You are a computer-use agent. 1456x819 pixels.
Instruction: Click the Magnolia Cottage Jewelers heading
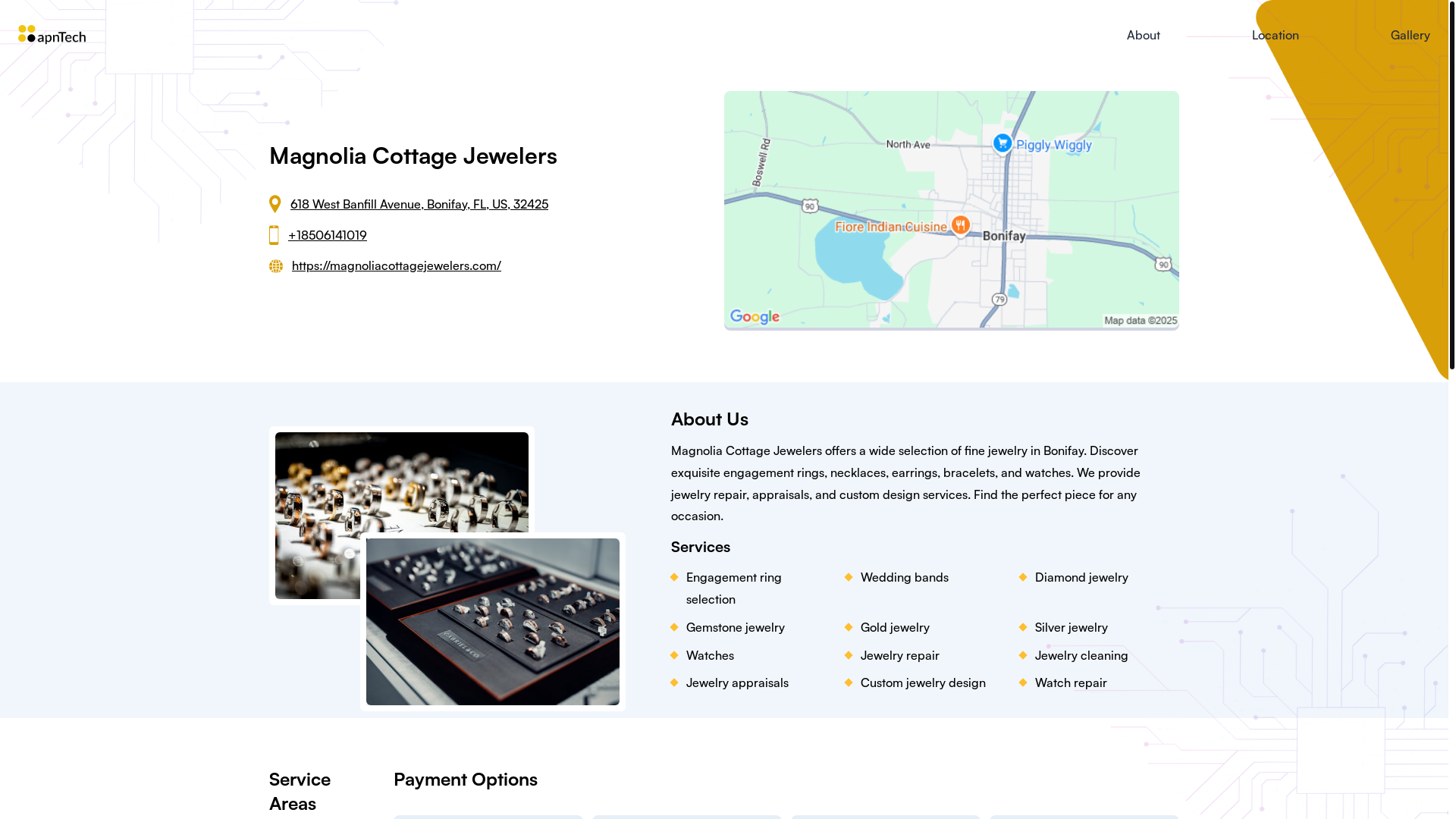413,155
